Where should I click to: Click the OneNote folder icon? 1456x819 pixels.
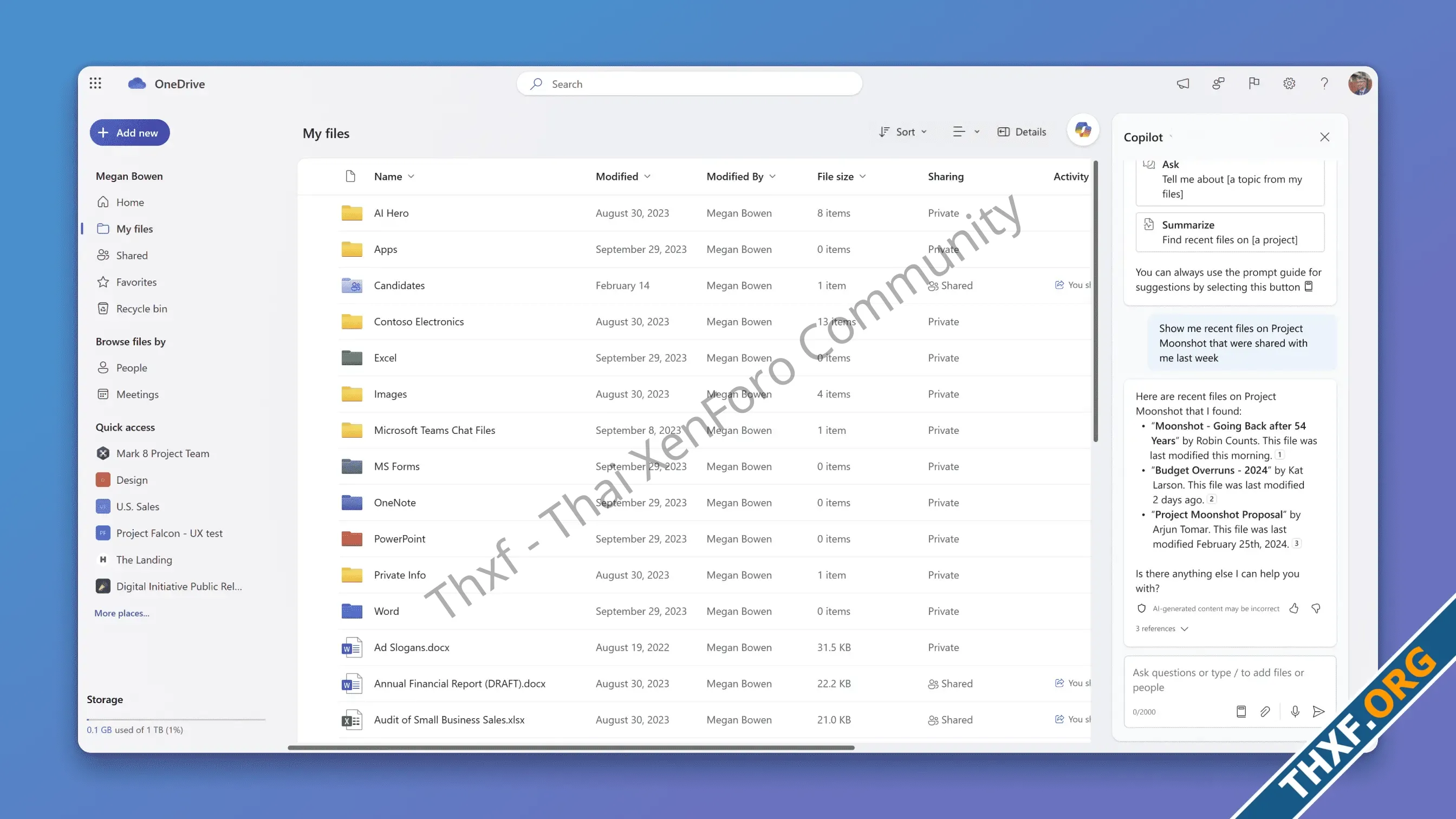pos(352,502)
